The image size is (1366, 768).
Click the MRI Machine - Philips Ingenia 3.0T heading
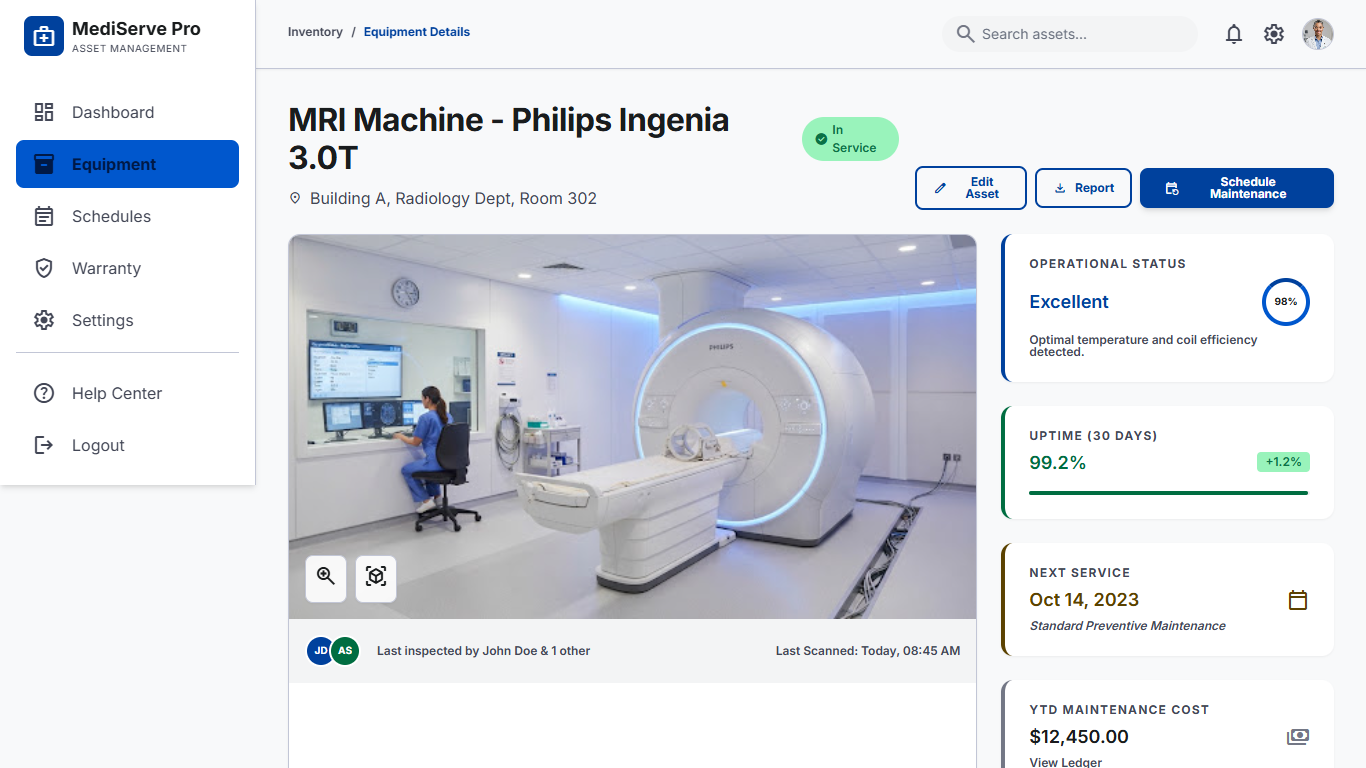[509, 139]
